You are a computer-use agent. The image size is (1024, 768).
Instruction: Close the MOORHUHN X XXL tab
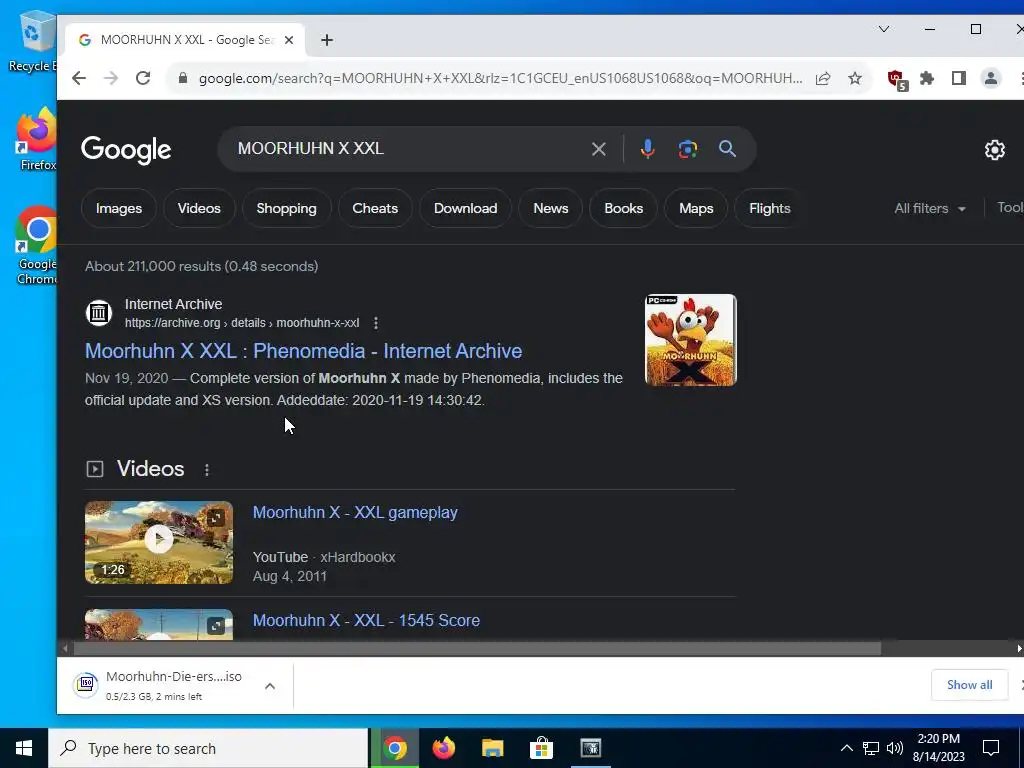click(289, 40)
